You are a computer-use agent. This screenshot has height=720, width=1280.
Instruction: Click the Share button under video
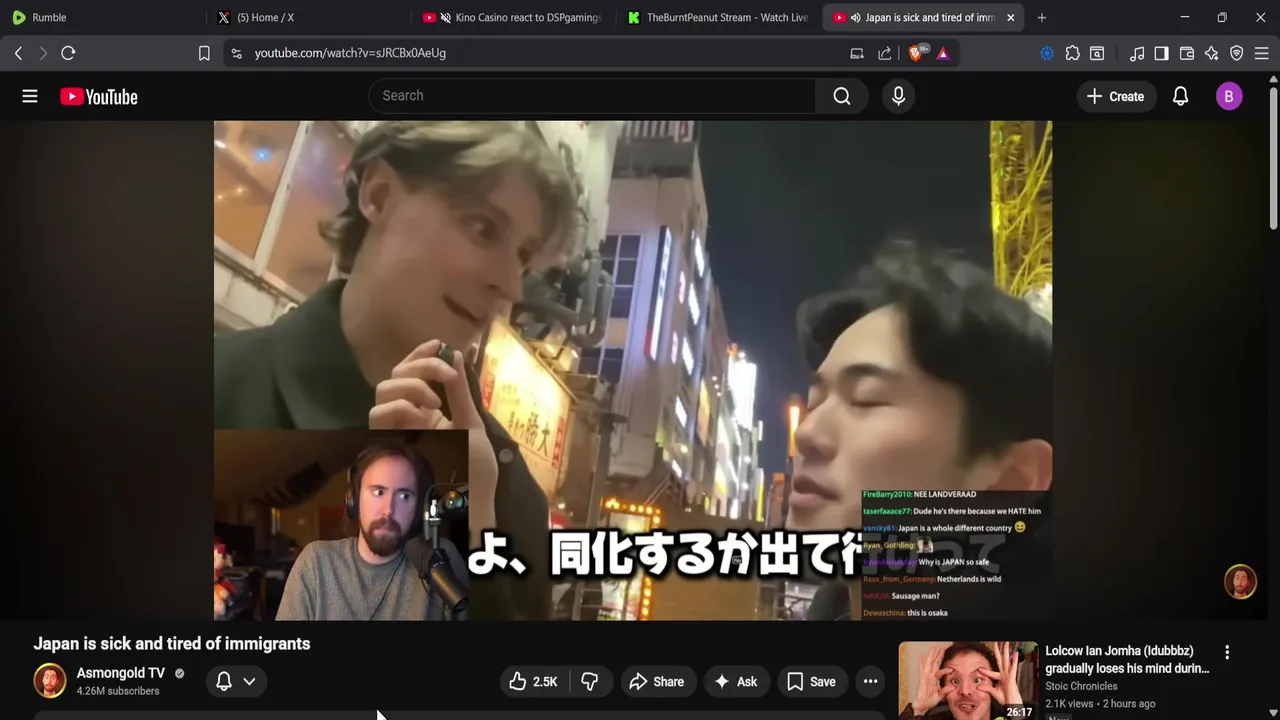tap(656, 682)
